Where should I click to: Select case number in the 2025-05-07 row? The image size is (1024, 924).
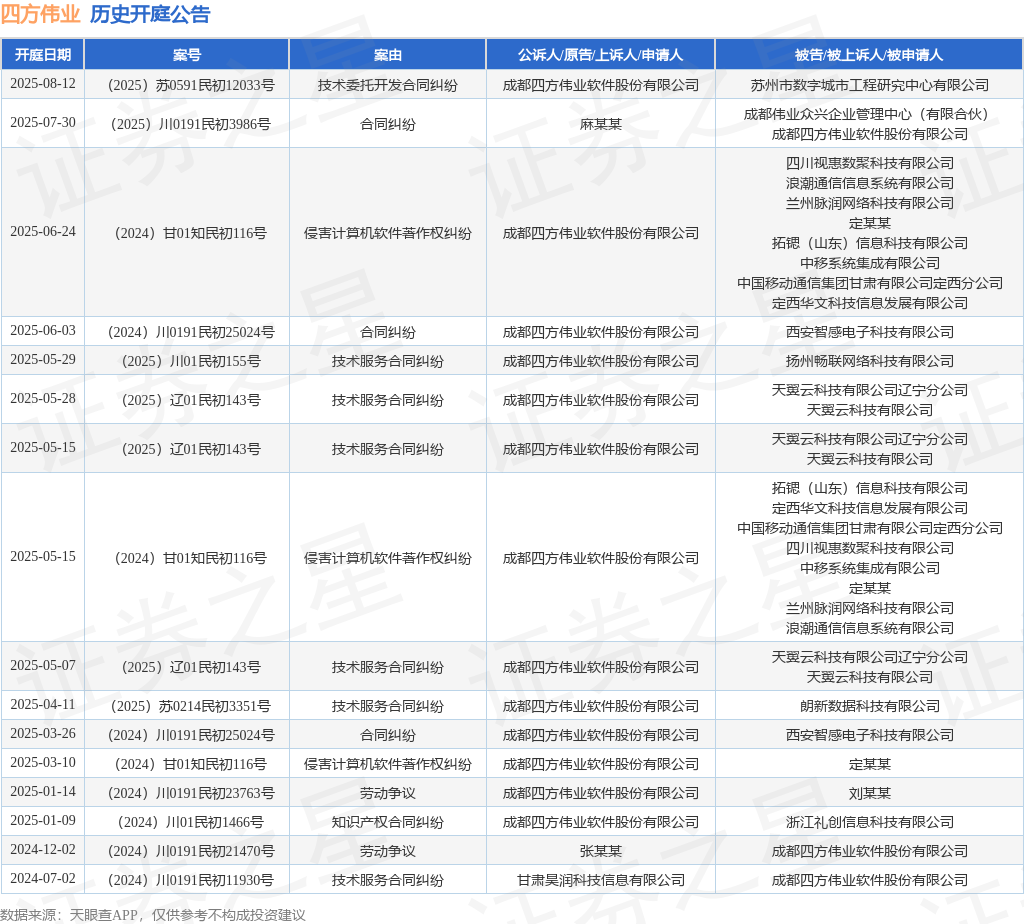point(191,667)
